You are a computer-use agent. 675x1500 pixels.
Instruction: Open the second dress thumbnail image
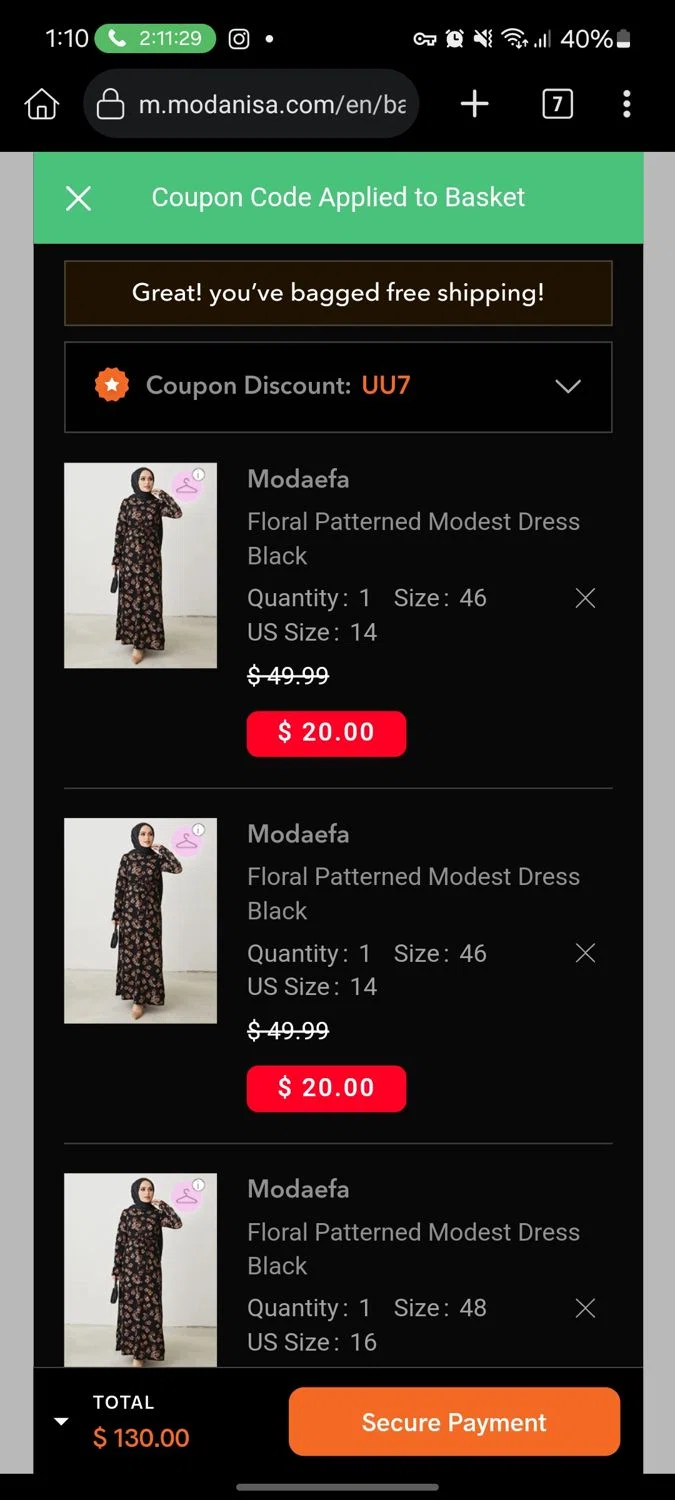[140, 921]
